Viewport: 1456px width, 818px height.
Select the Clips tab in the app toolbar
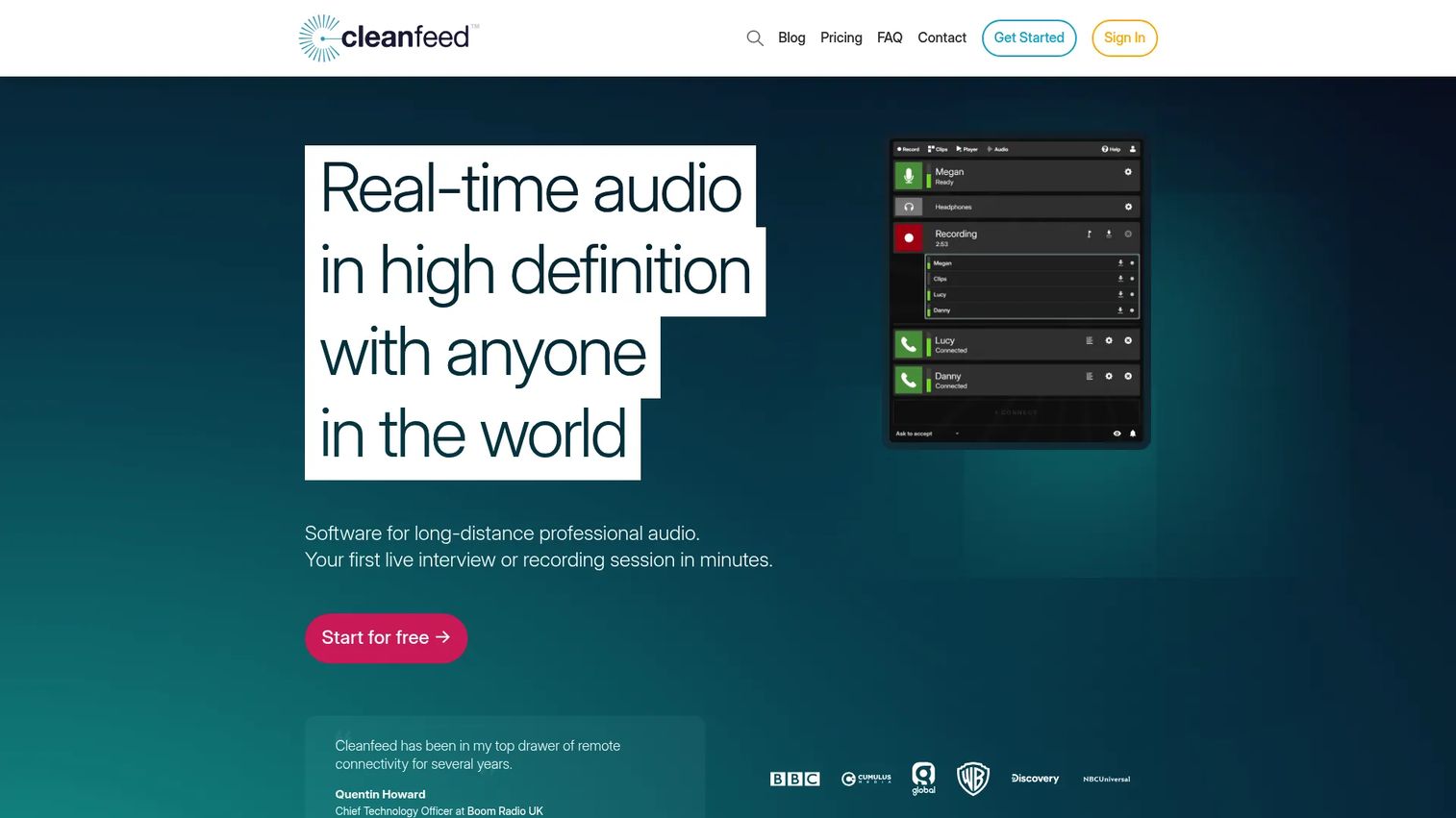pos(938,149)
